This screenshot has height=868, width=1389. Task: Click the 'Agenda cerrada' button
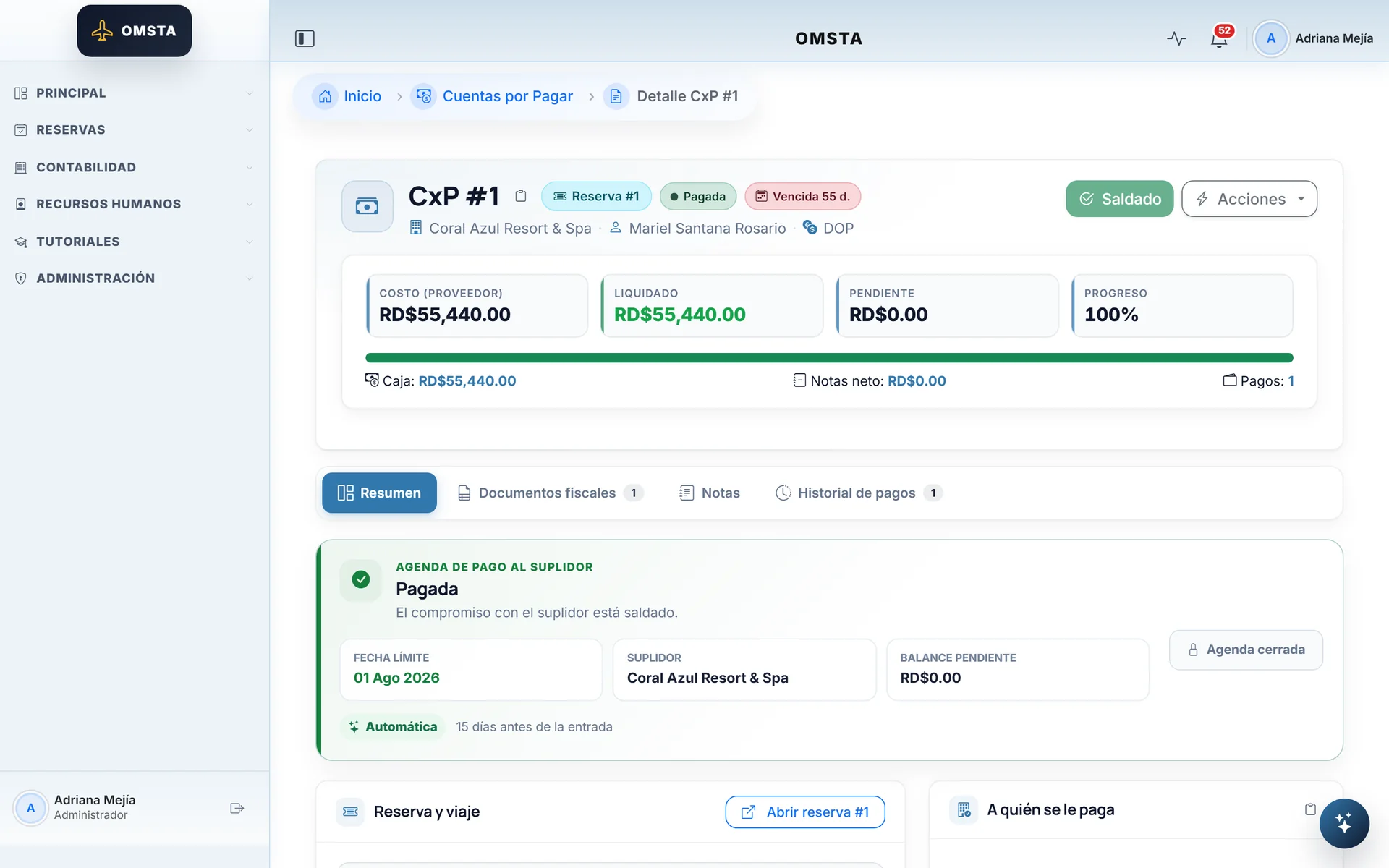(1246, 650)
